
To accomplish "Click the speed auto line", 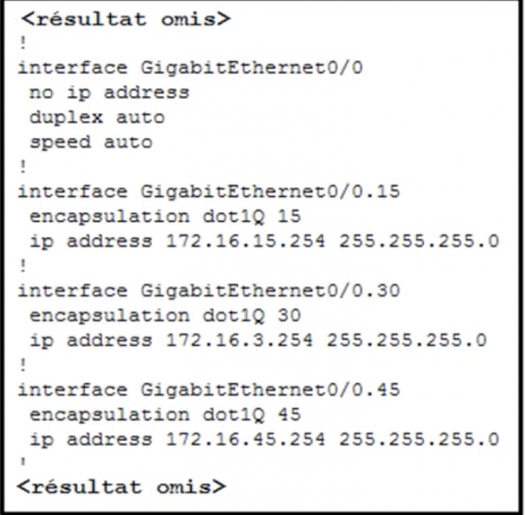I will point(91,143).
